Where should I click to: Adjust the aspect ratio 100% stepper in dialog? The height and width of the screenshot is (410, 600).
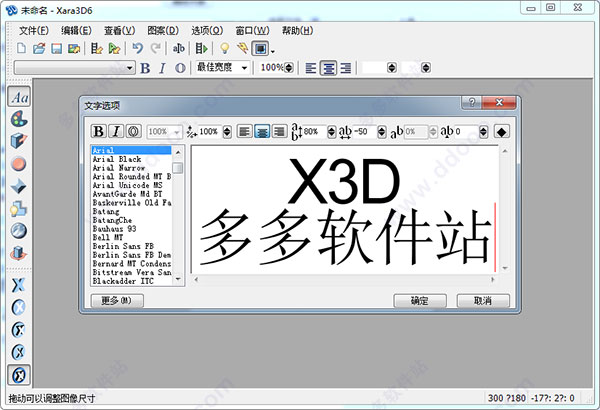coord(227,132)
